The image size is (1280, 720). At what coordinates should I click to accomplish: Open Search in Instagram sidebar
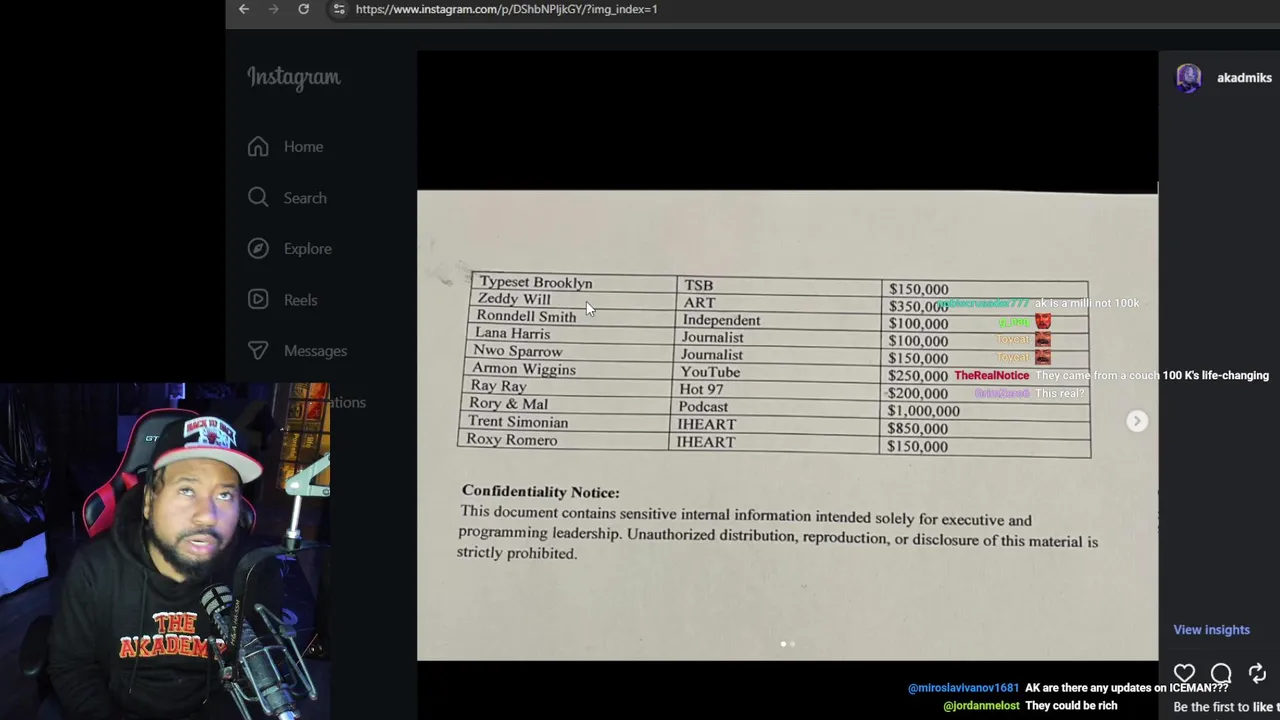[x=305, y=198]
